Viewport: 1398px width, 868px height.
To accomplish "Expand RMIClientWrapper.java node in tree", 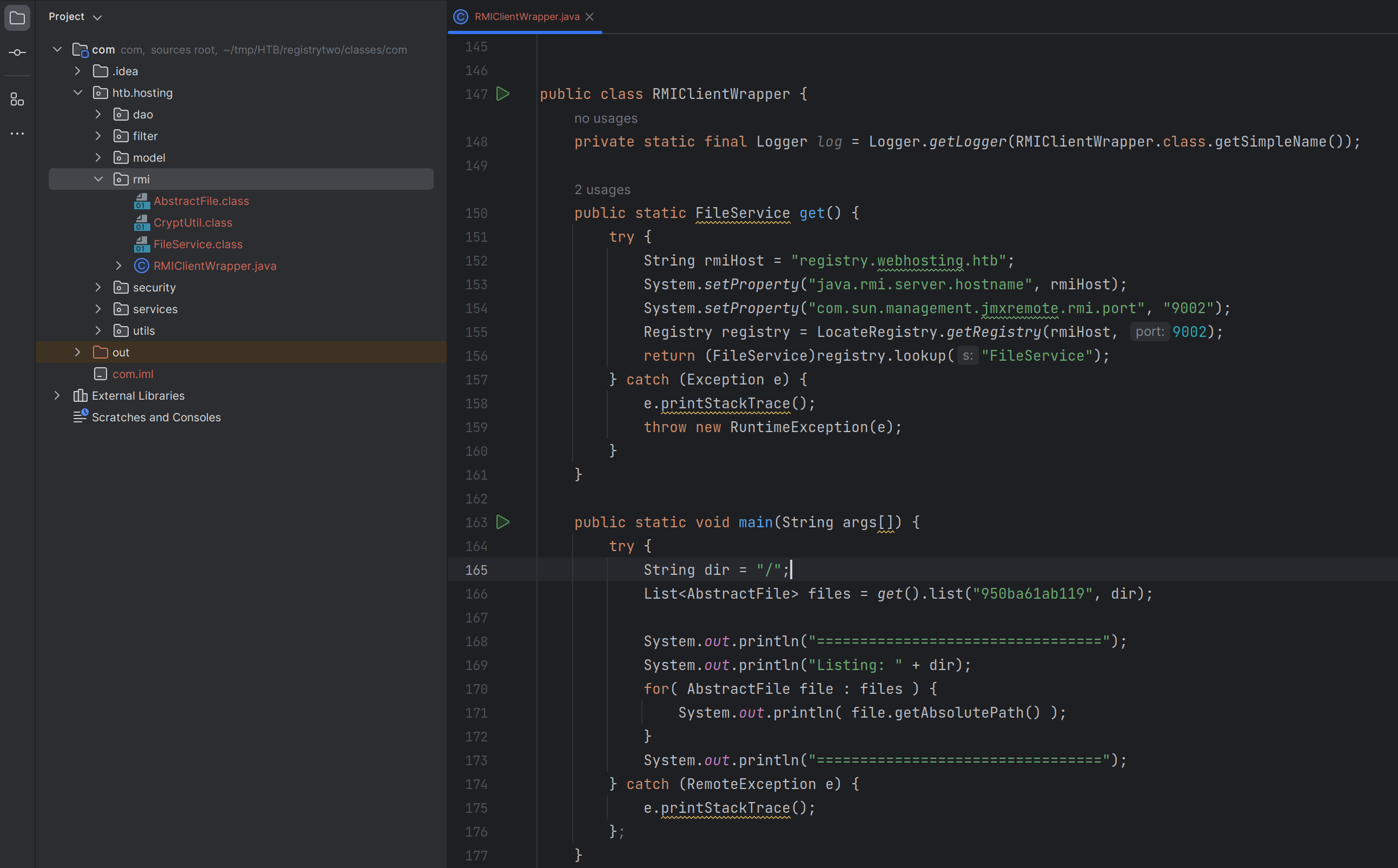I will pos(119,266).
